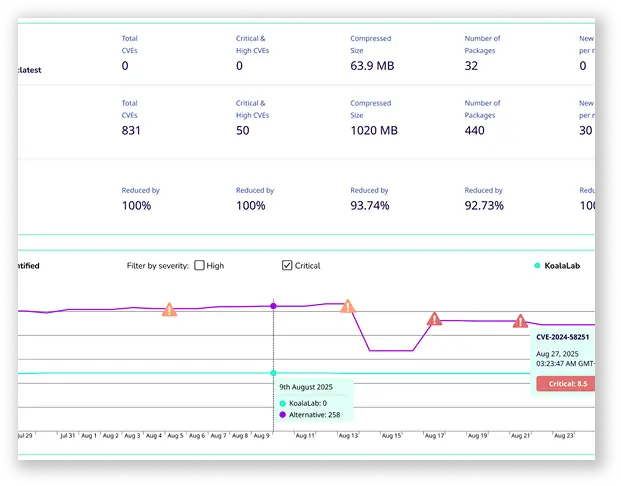Select the teal data point on Aug 9

click(273, 373)
